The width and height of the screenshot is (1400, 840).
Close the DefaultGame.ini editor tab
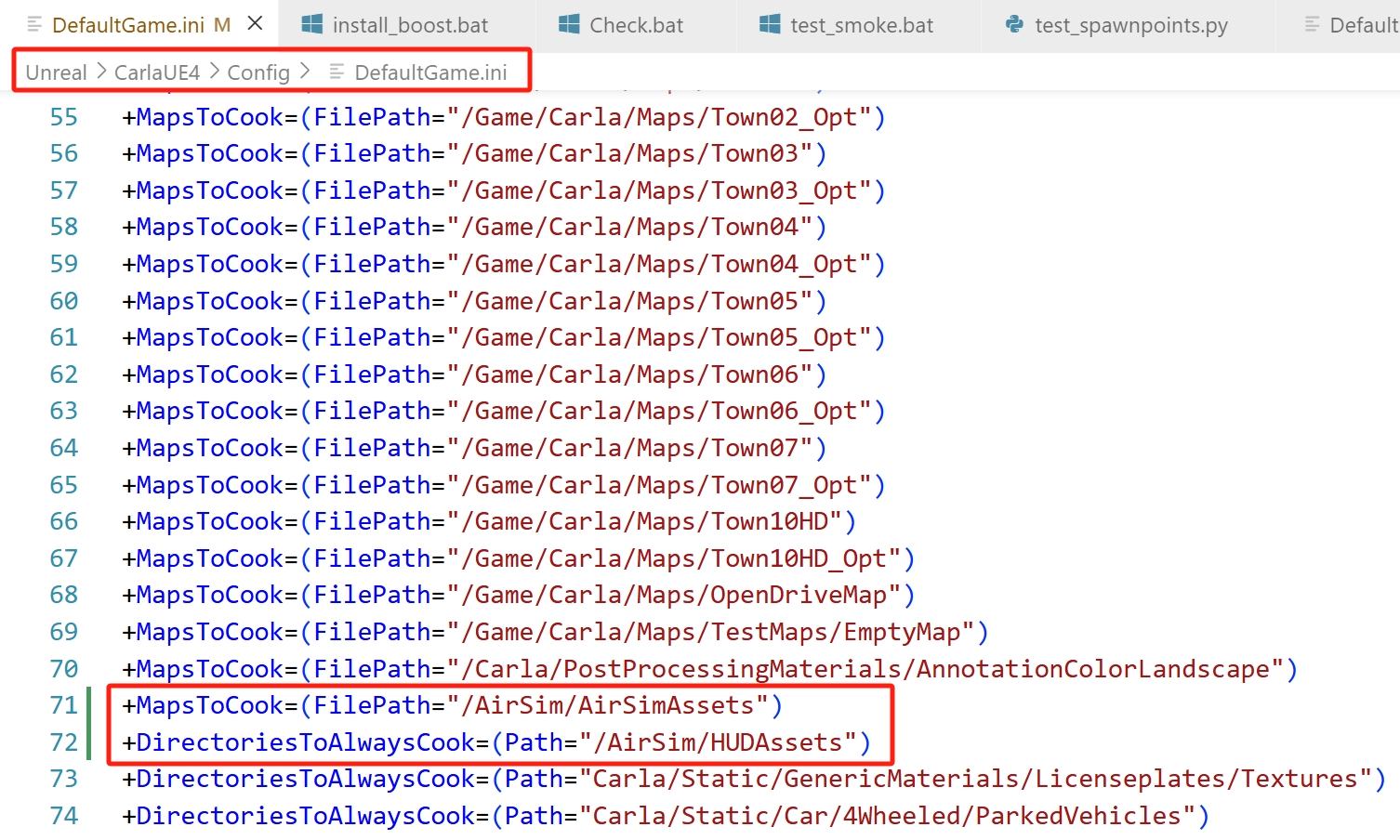click(x=255, y=23)
